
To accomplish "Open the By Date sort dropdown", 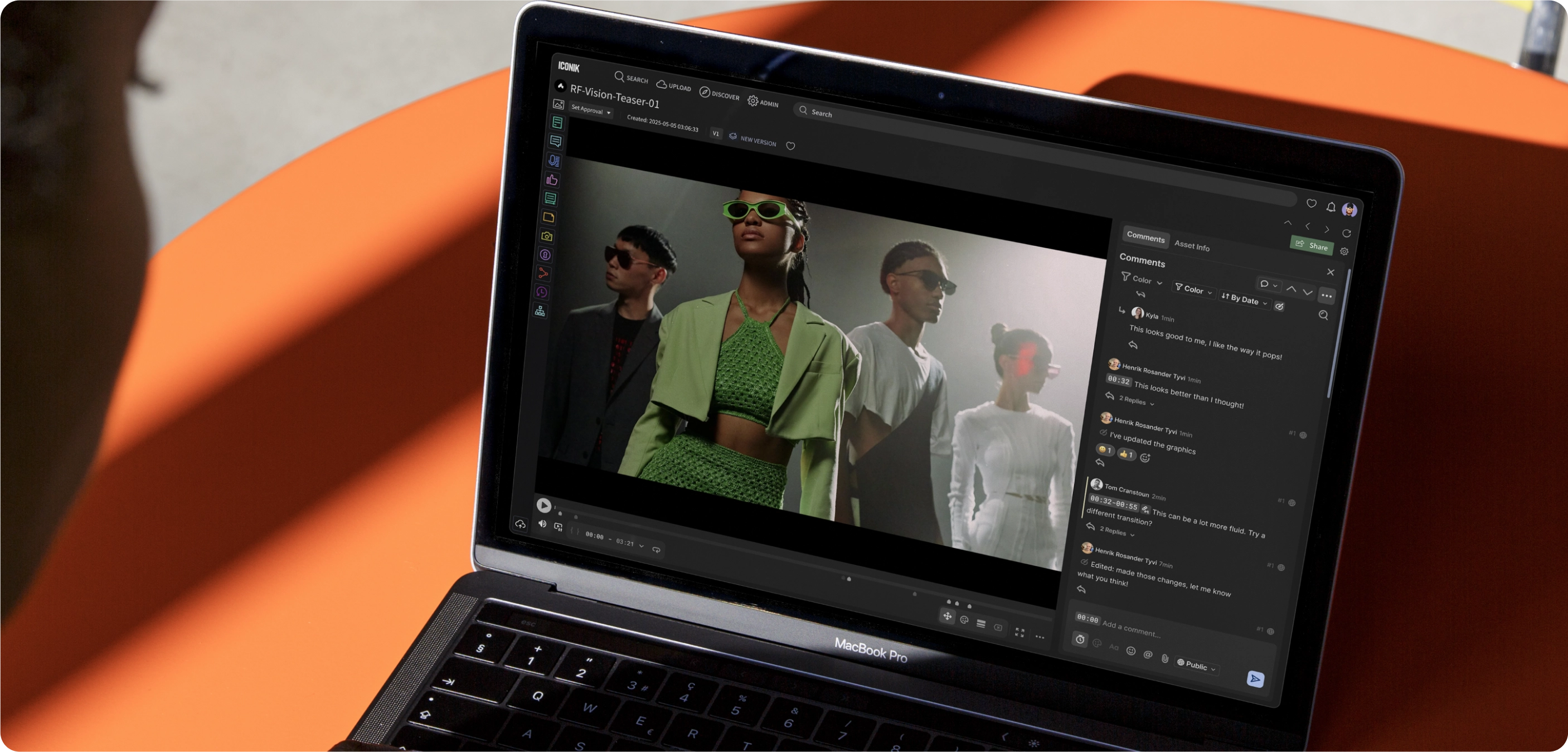I will click(1244, 299).
